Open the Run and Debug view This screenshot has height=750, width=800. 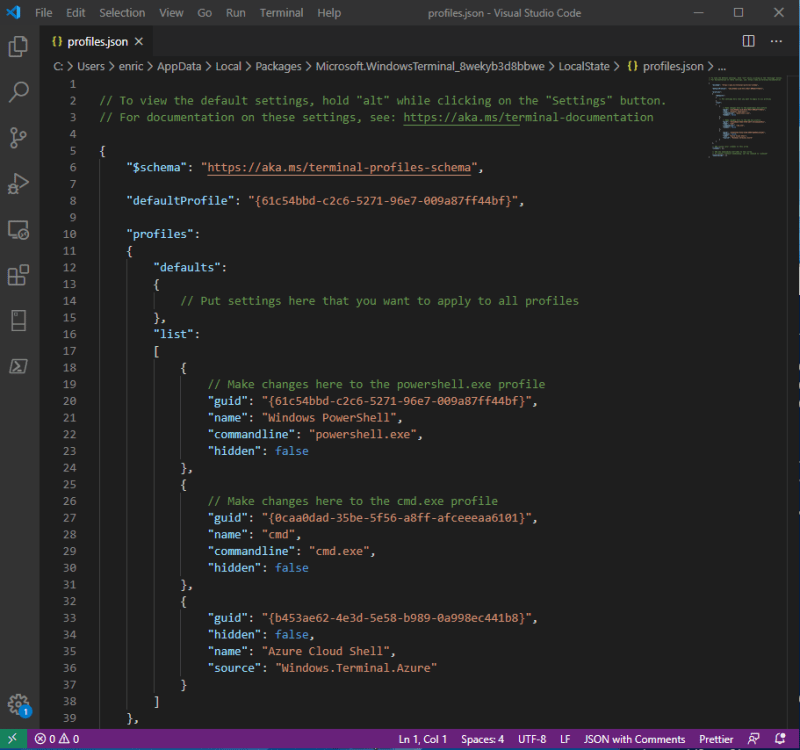(18, 184)
